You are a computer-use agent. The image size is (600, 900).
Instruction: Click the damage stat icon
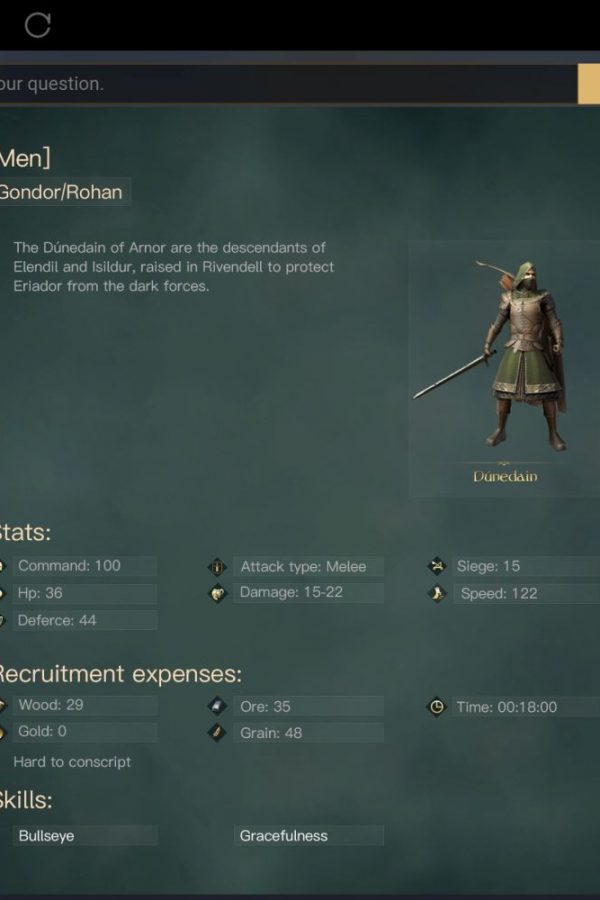tap(218, 593)
